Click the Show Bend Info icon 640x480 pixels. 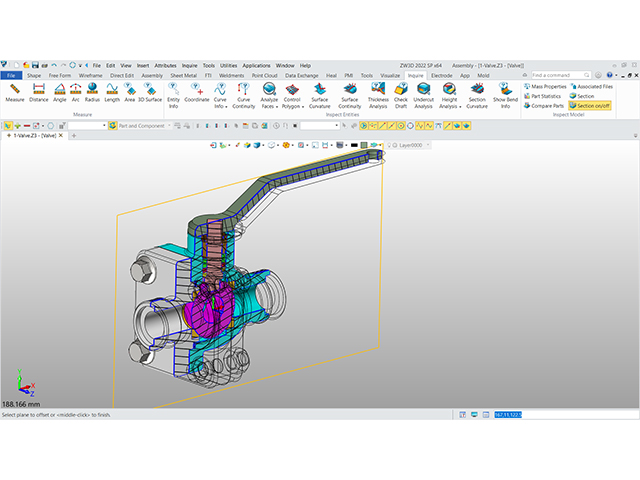click(x=505, y=96)
